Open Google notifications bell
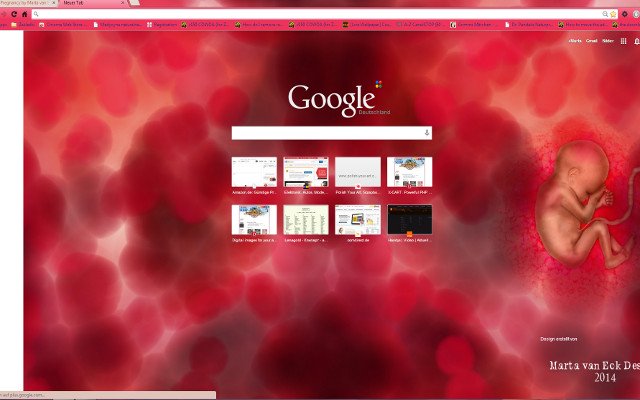Screen dimensions: 640x400 click(636, 41)
